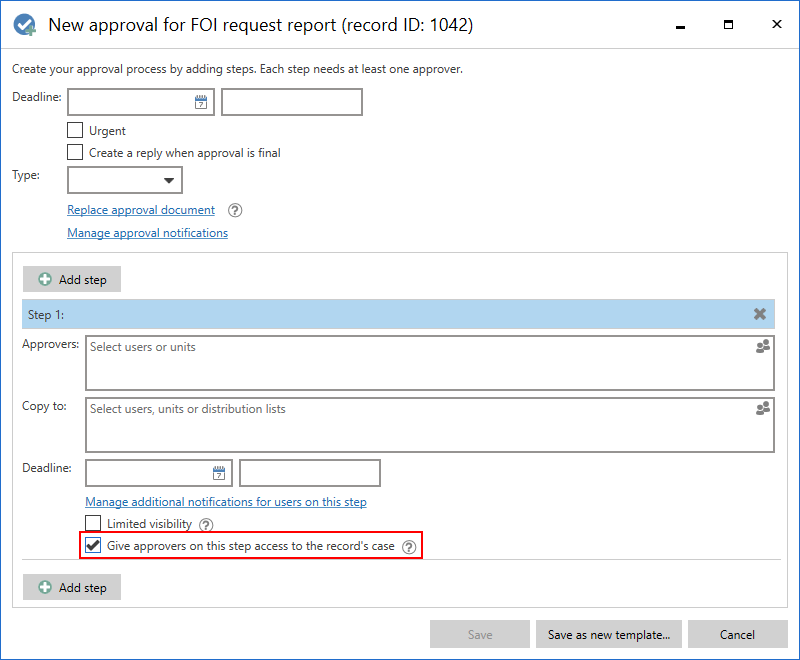This screenshot has height=660, width=800.
Task: Enable the Urgent checkbox
Action: [75, 130]
